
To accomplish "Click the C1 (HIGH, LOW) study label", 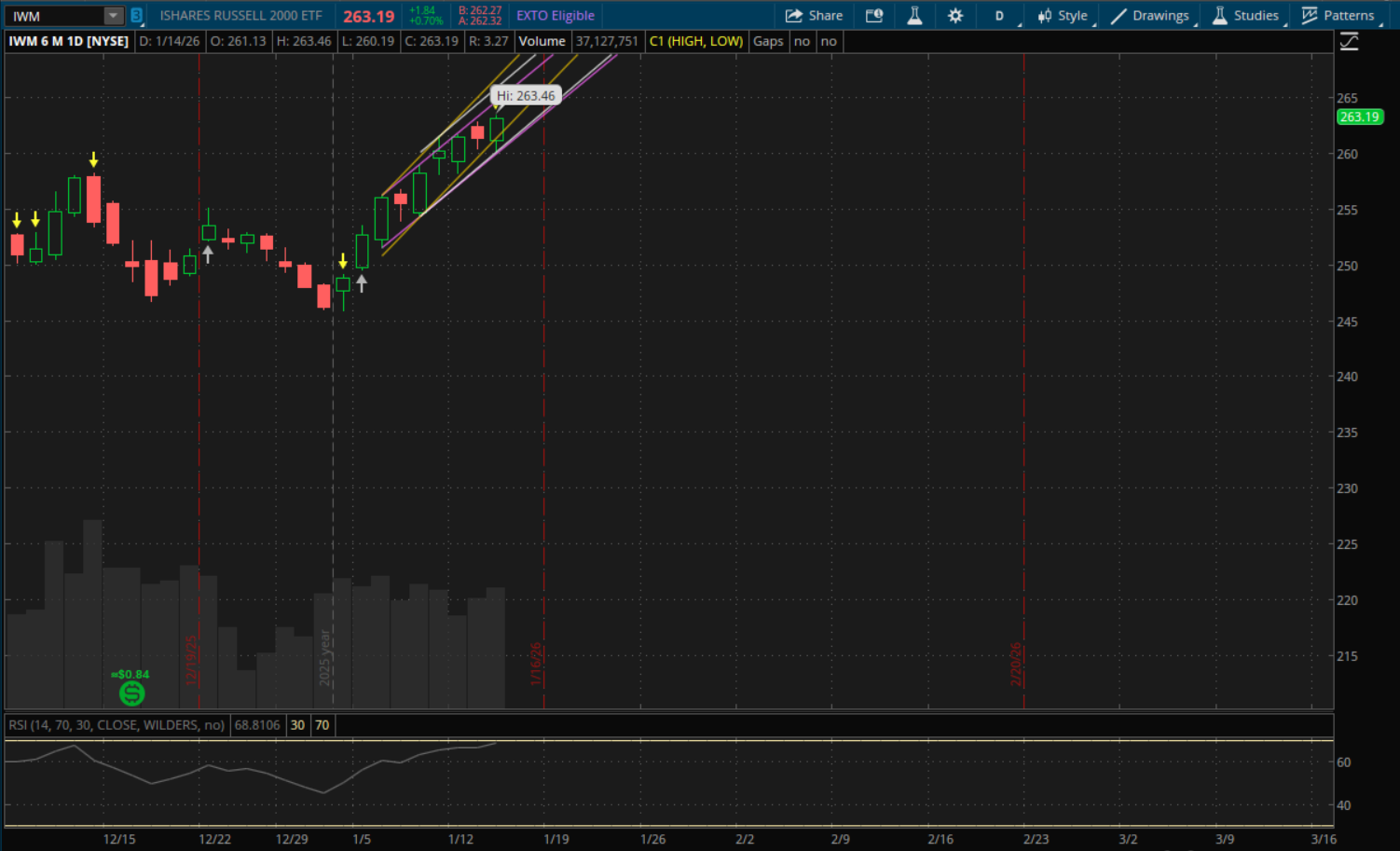I will (696, 41).
